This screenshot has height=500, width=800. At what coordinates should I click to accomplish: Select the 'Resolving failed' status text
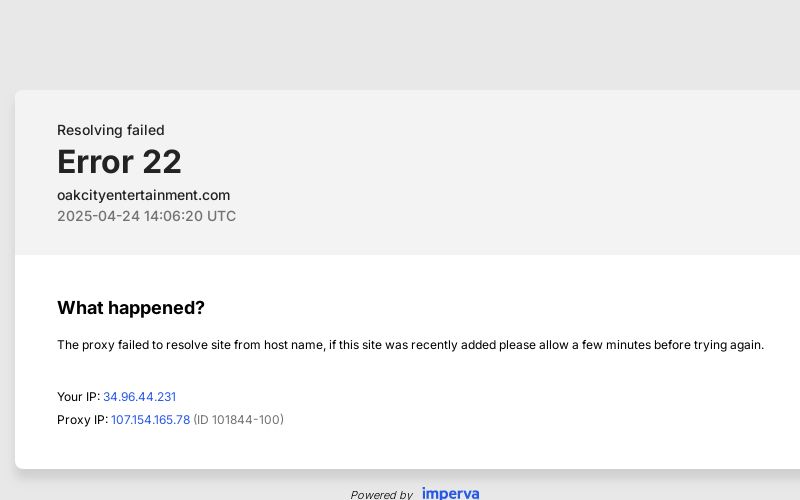click(110, 130)
